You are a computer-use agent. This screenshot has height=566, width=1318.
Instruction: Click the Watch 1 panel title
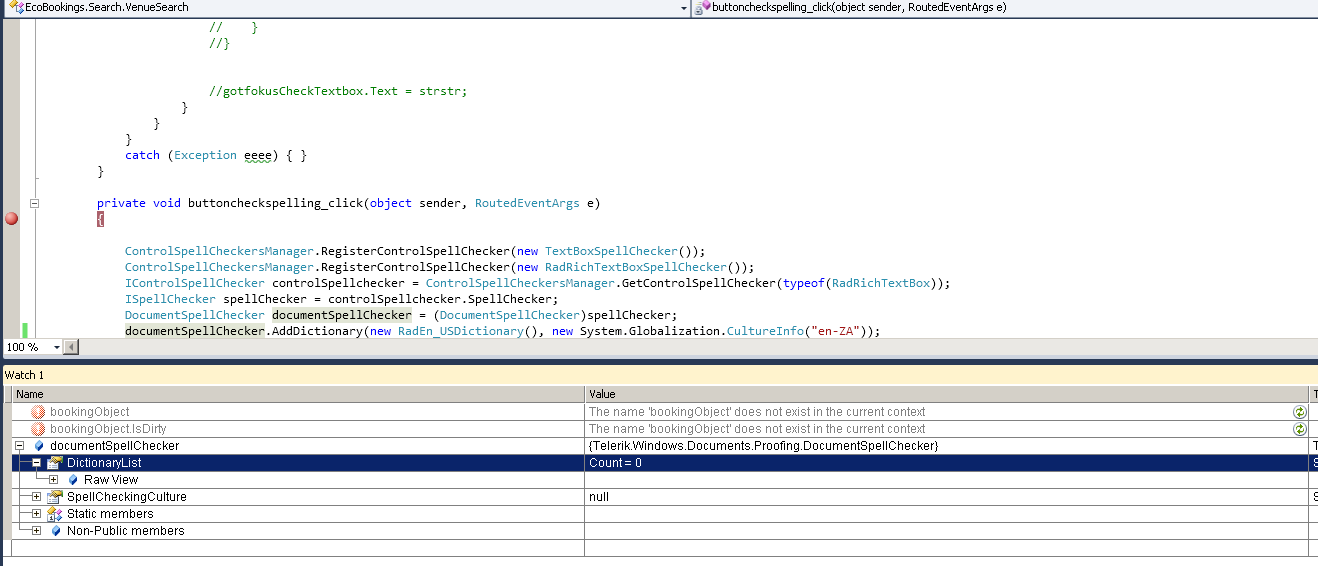point(25,375)
